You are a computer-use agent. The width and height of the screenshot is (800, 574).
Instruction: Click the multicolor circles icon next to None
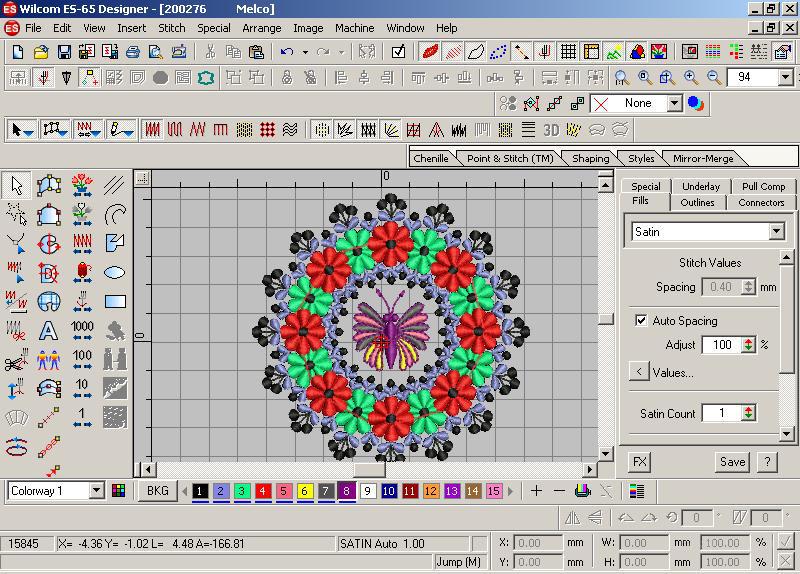click(695, 104)
